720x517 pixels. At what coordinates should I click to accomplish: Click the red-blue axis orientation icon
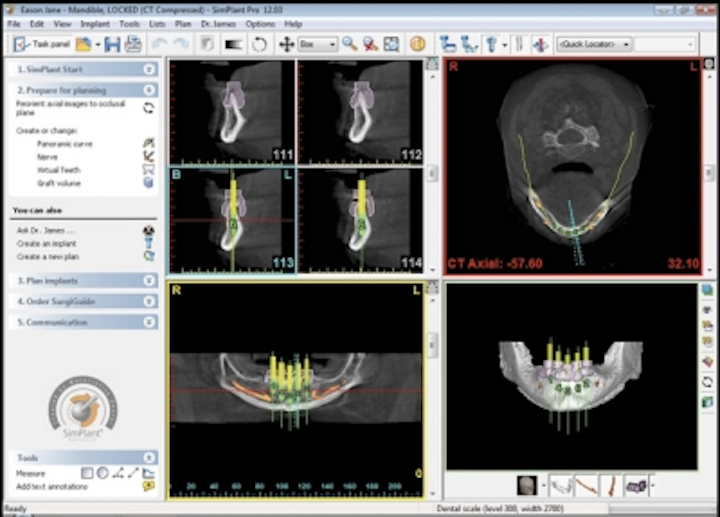coord(540,44)
